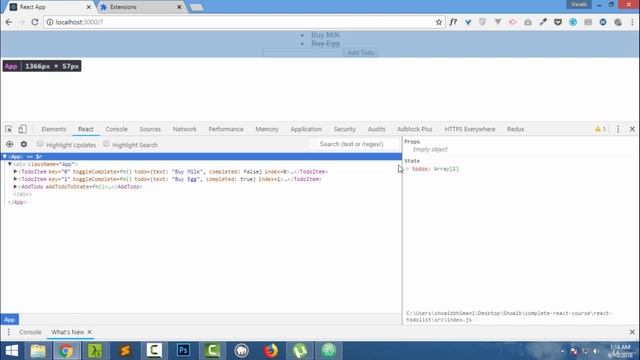Switch to the Redux tab
The width and height of the screenshot is (640, 360).
tap(516, 129)
